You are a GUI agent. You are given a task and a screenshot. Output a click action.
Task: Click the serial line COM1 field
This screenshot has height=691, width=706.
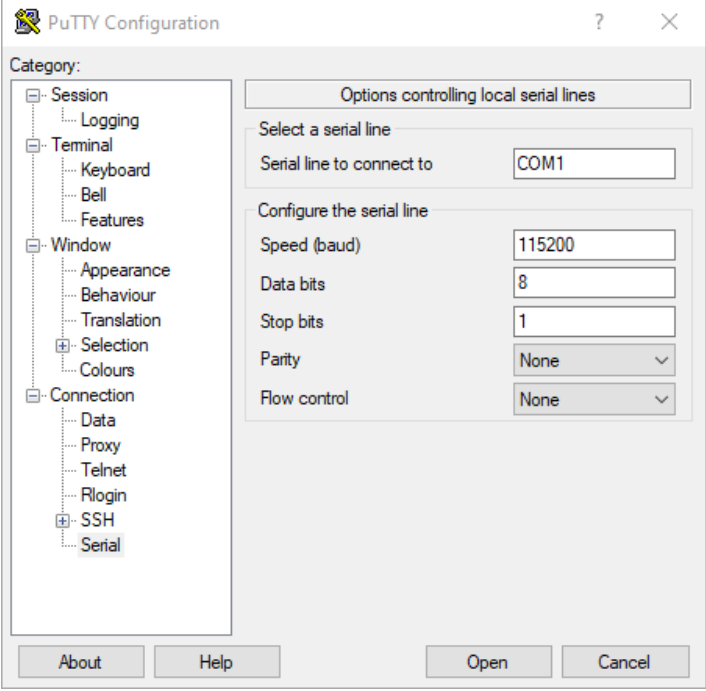594,163
